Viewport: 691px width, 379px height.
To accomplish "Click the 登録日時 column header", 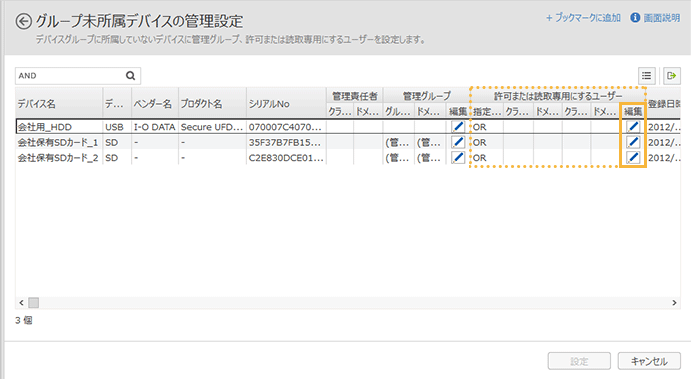I will coord(664,104).
